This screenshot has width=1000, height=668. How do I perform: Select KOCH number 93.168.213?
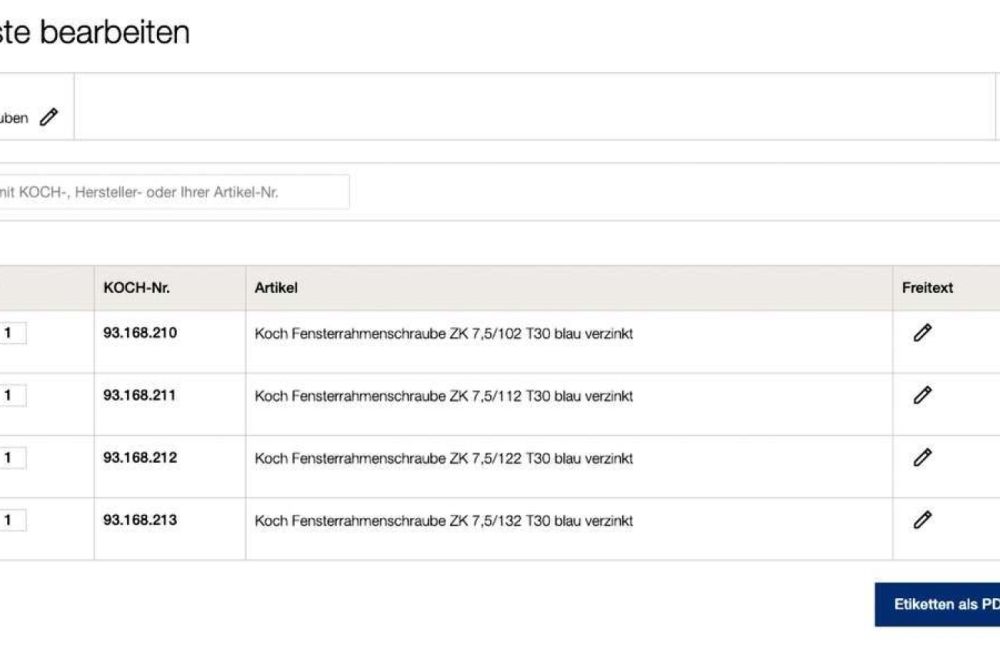tap(140, 520)
